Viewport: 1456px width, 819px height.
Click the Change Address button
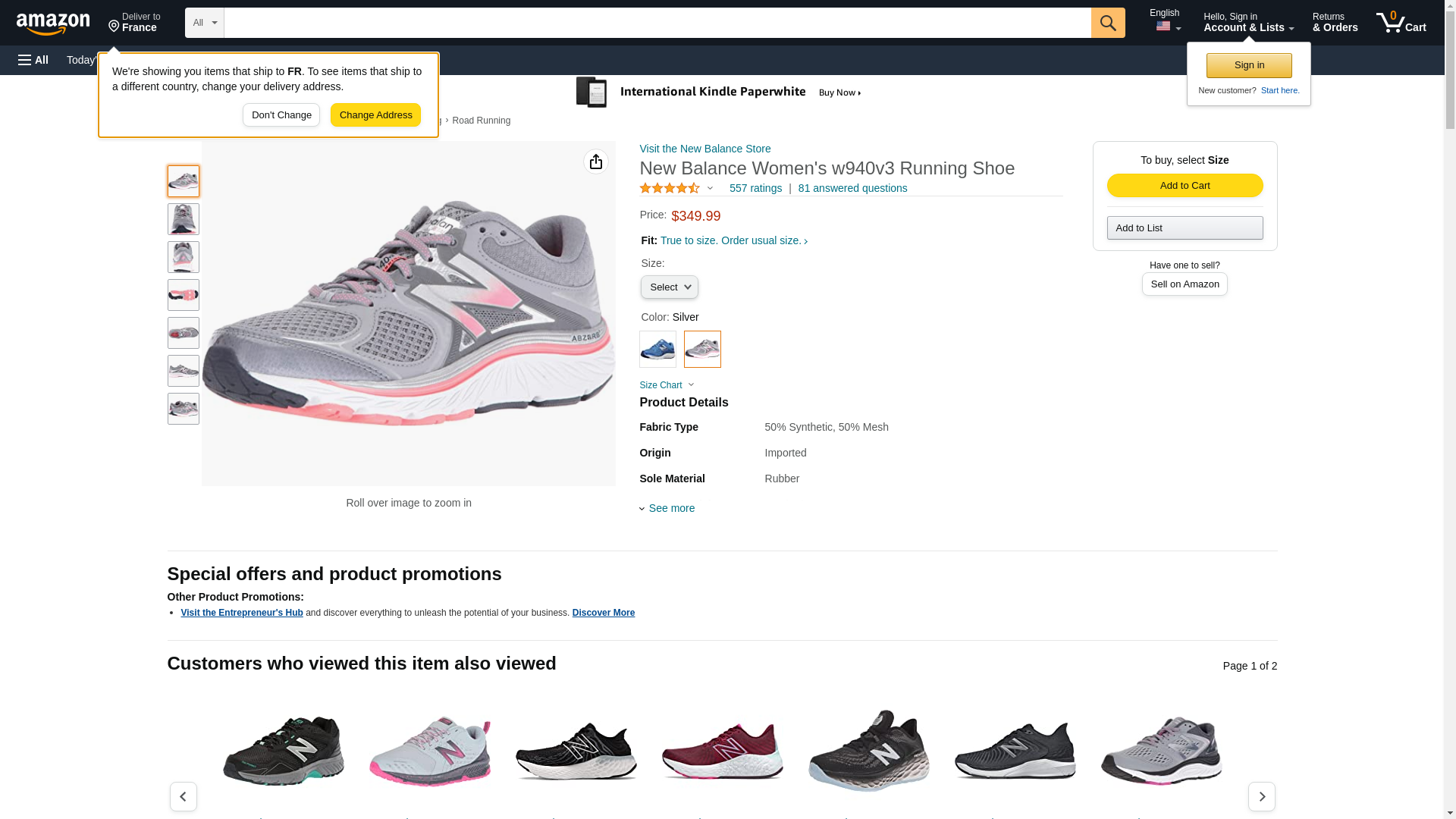(375, 115)
